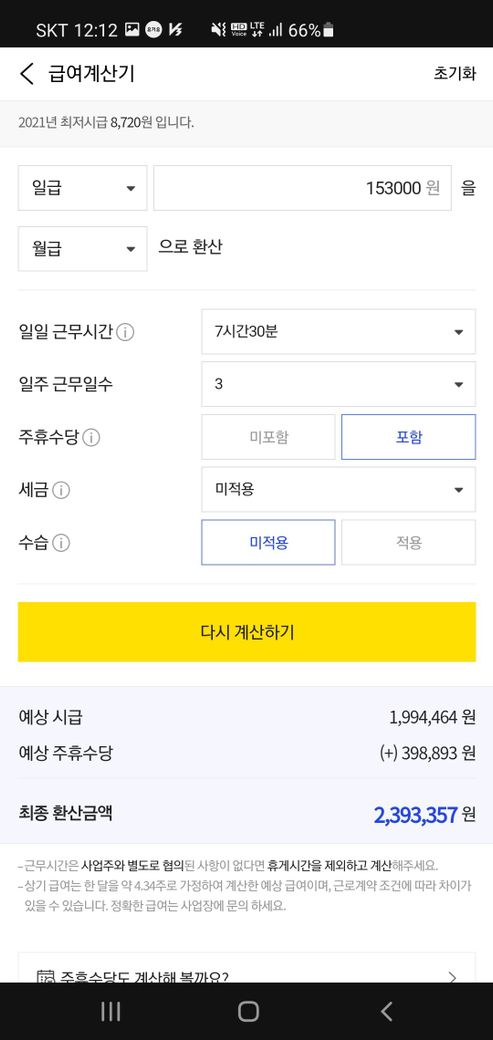Viewport: 493px width, 1040px height.
Task: Tap 초기화 to reset the calculator
Action: pos(455,74)
